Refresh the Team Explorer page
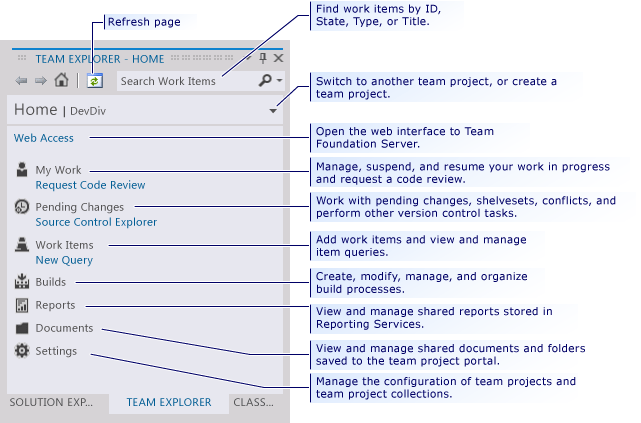 click(94, 81)
